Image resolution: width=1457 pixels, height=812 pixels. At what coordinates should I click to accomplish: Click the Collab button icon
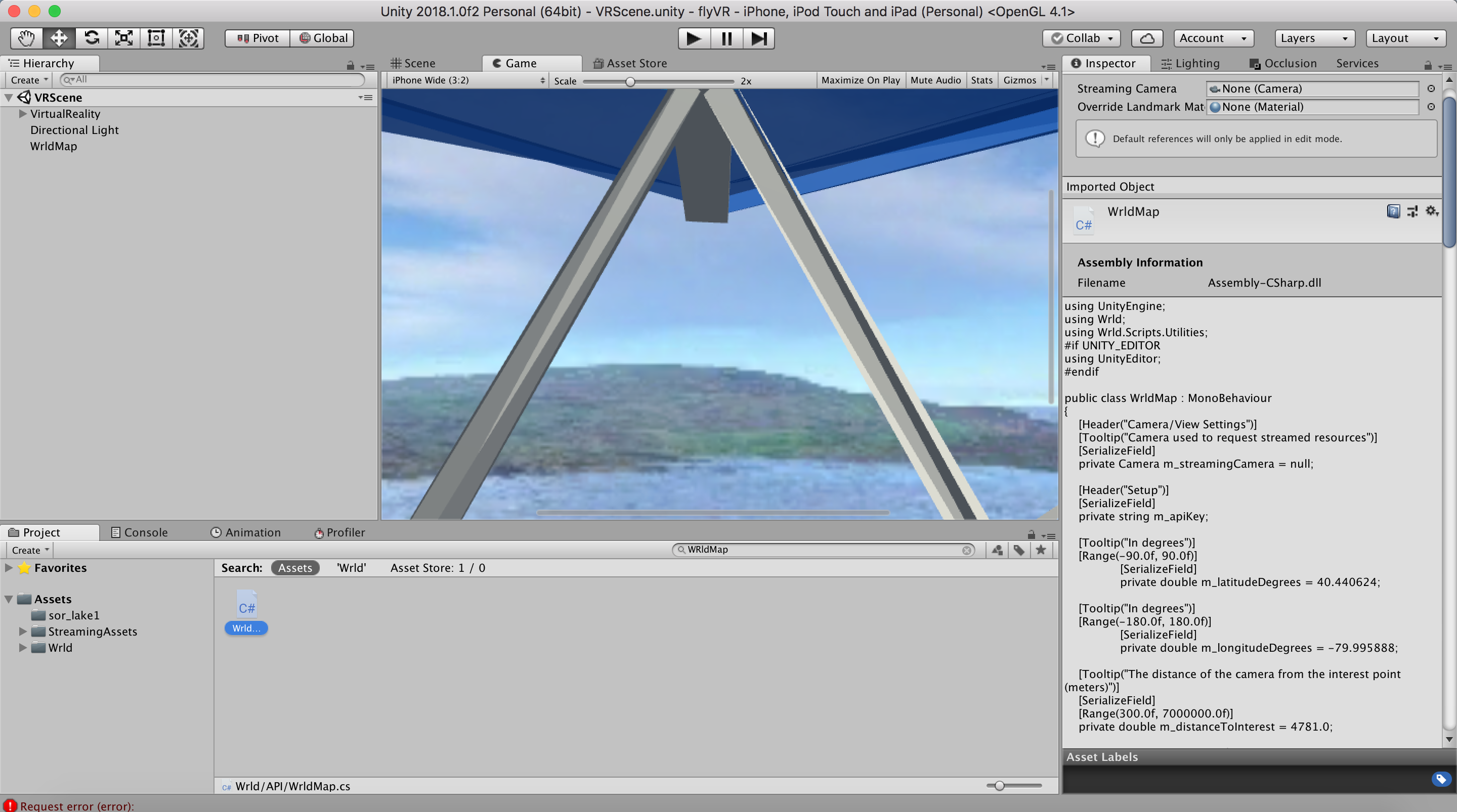click(x=1057, y=38)
